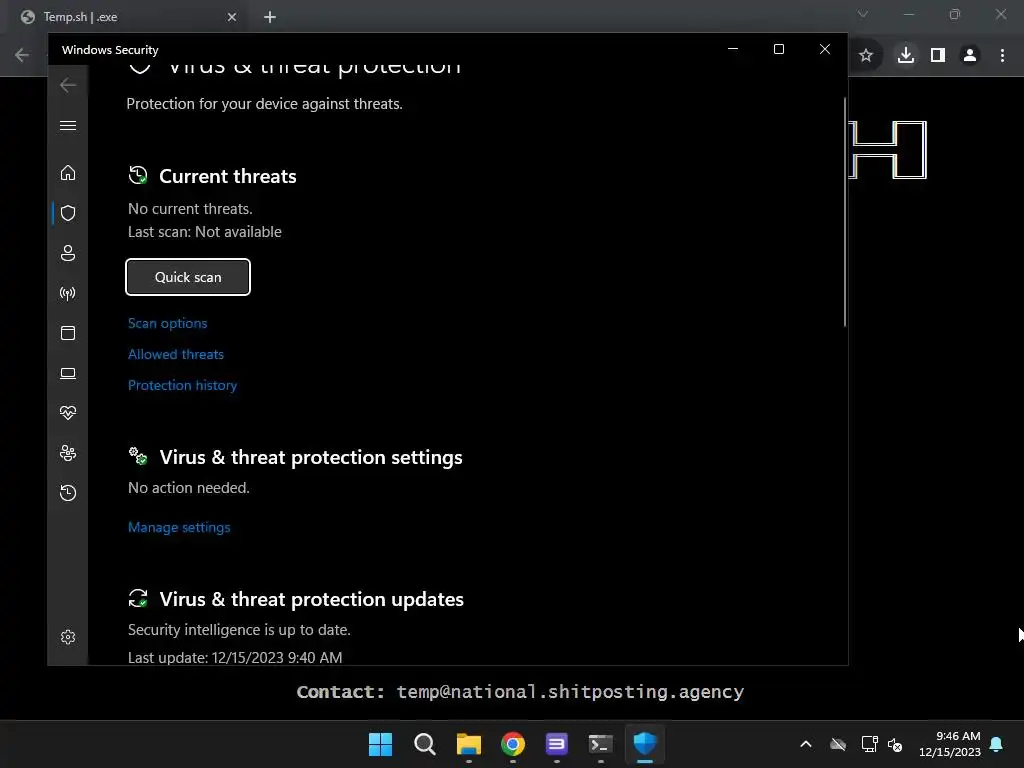The height and width of the screenshot is (768, 1024).
Task: Open a new browser tab
Action: tap(270, 17)
